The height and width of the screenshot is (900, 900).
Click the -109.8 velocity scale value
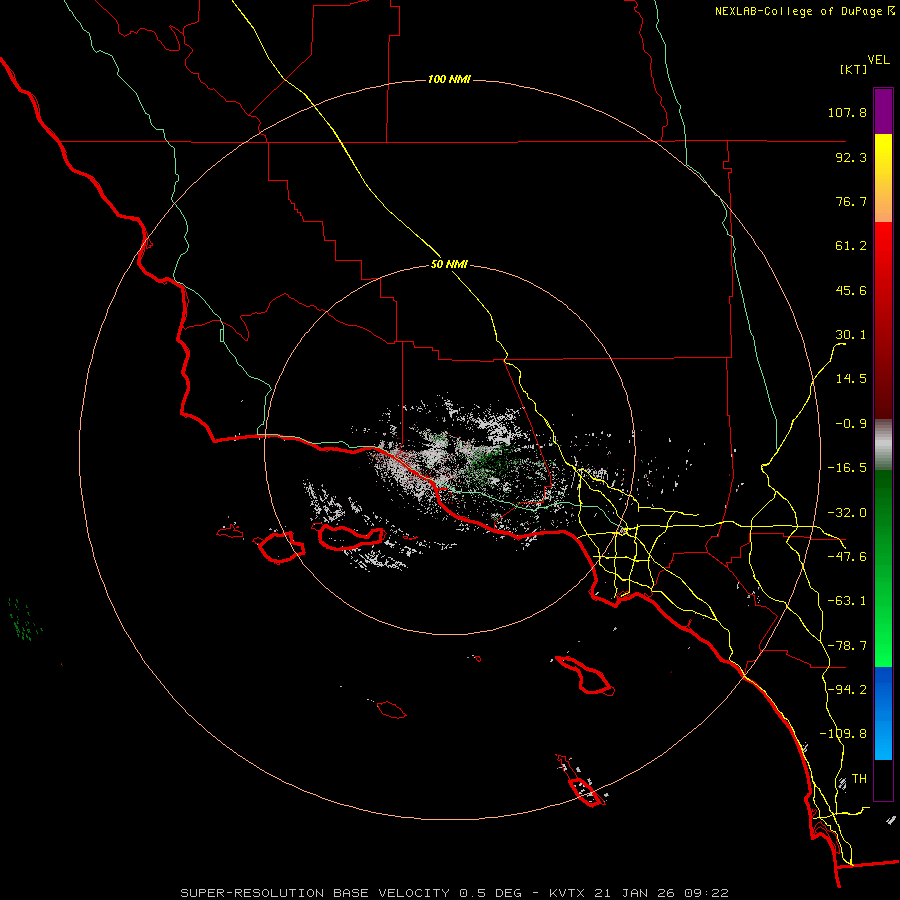[x=843, y=734]
